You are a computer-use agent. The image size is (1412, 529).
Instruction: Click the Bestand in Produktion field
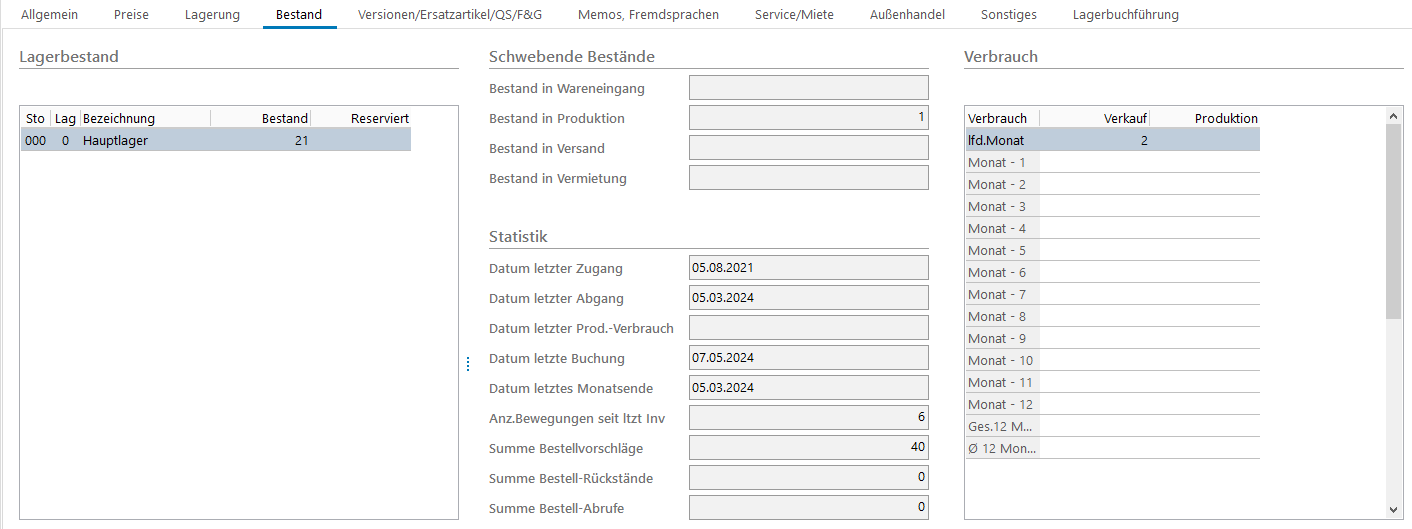tap(808, 118)
